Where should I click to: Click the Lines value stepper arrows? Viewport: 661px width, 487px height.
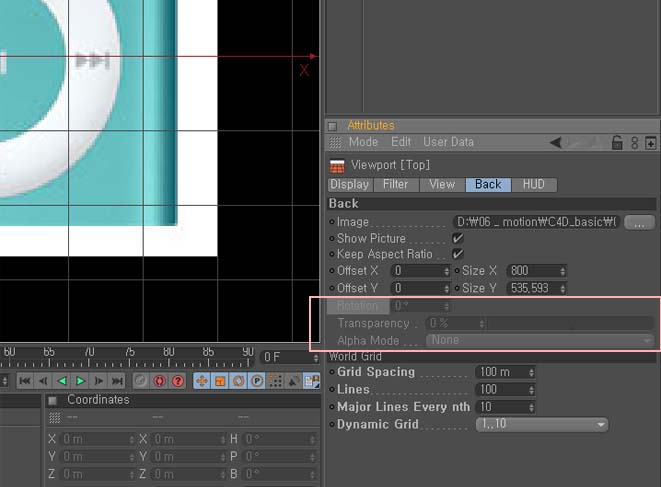point(532,390)
